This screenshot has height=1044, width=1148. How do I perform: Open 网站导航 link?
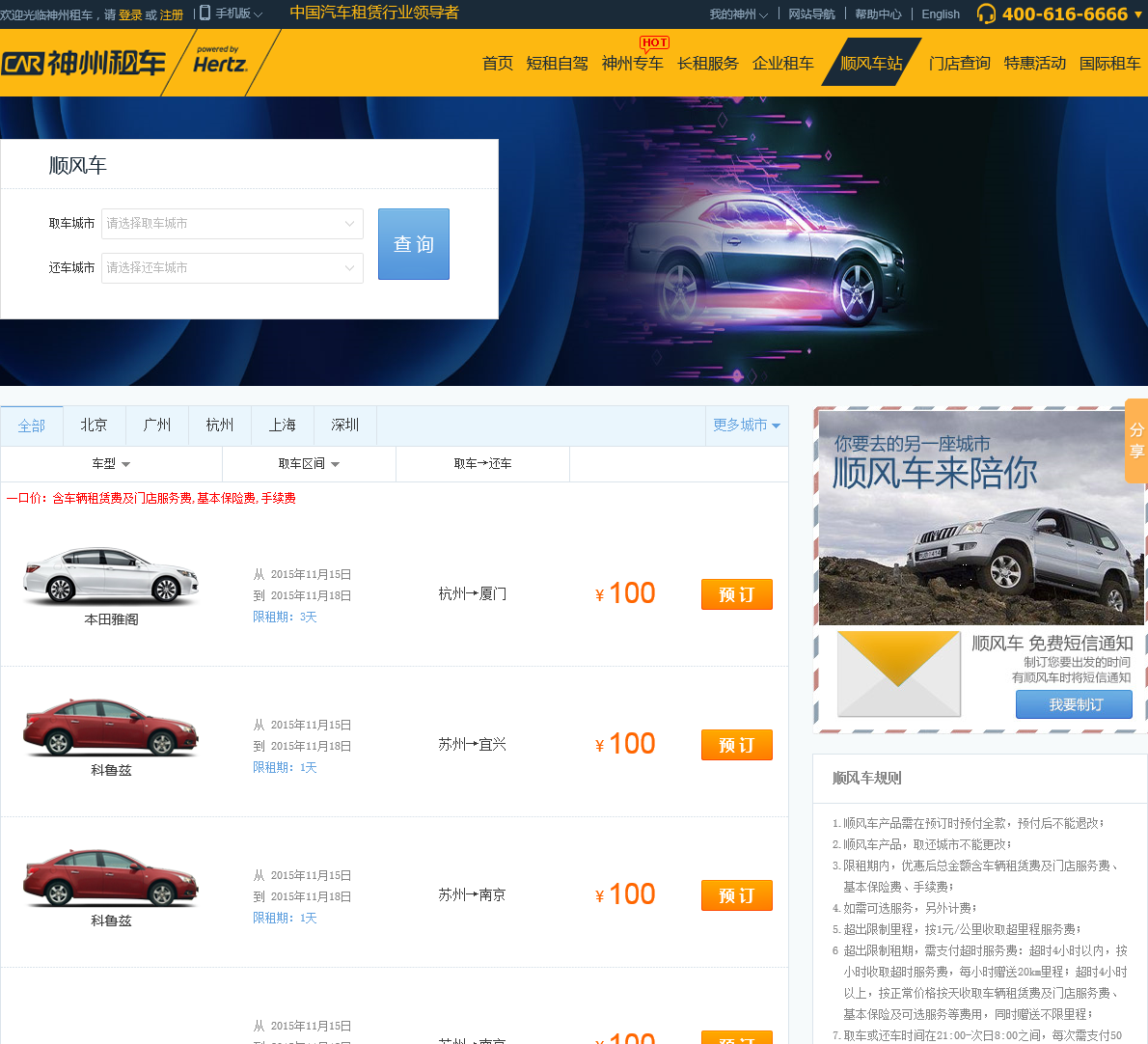coord(811,14)
